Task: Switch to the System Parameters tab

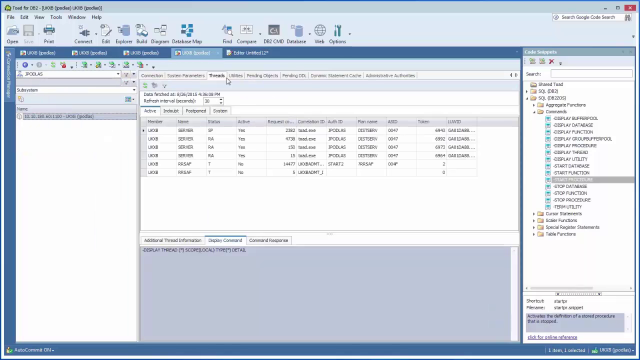Action: [x=186, y=76]
